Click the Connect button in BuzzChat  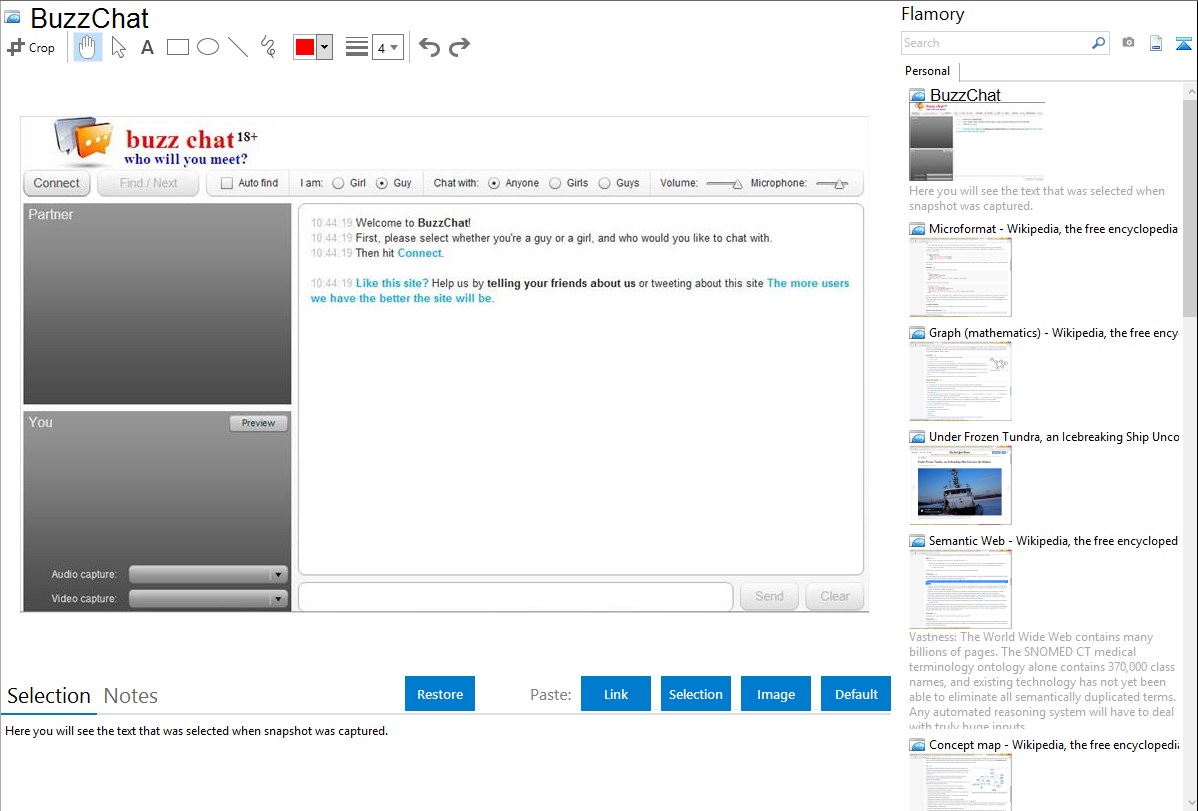[x=57, y=183]
